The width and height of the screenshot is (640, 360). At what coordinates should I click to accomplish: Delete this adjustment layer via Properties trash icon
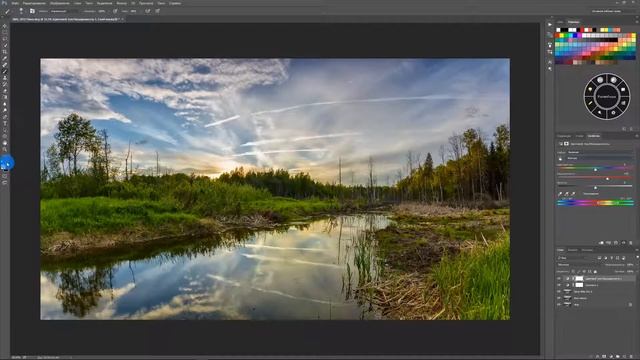click(x=631, y=243)
